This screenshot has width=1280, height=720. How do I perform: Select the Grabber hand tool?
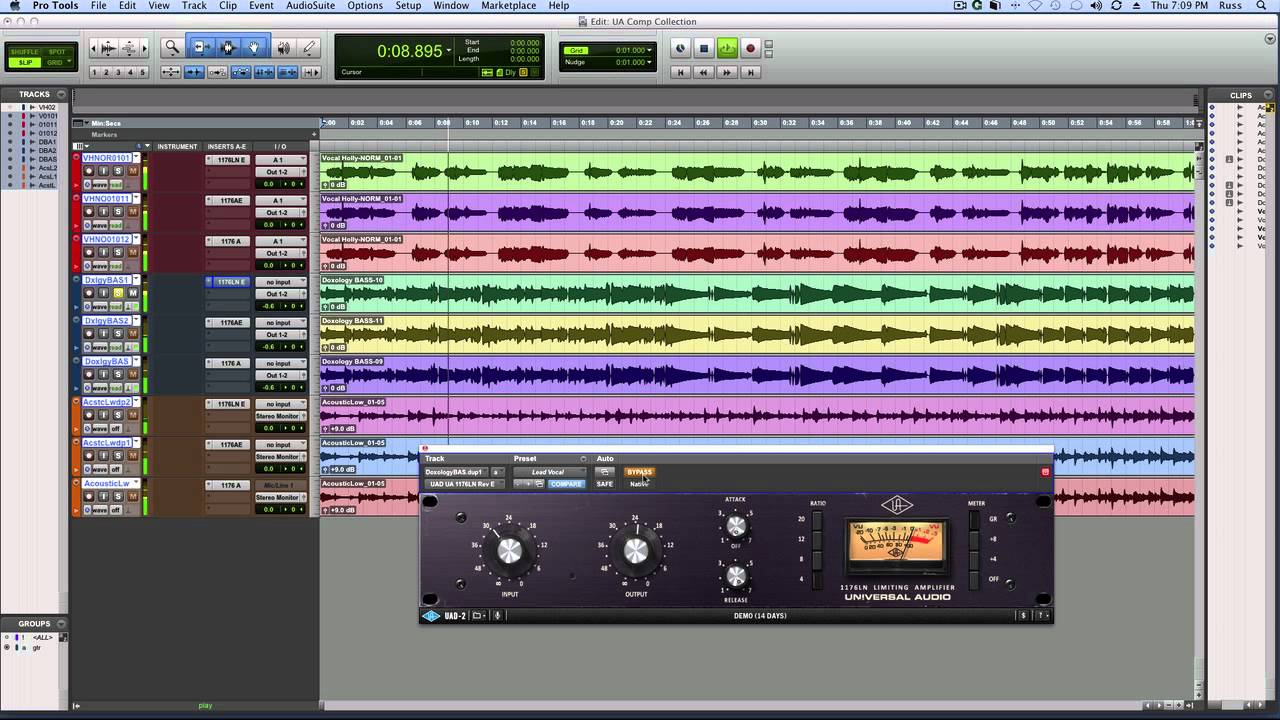[254, 47]
